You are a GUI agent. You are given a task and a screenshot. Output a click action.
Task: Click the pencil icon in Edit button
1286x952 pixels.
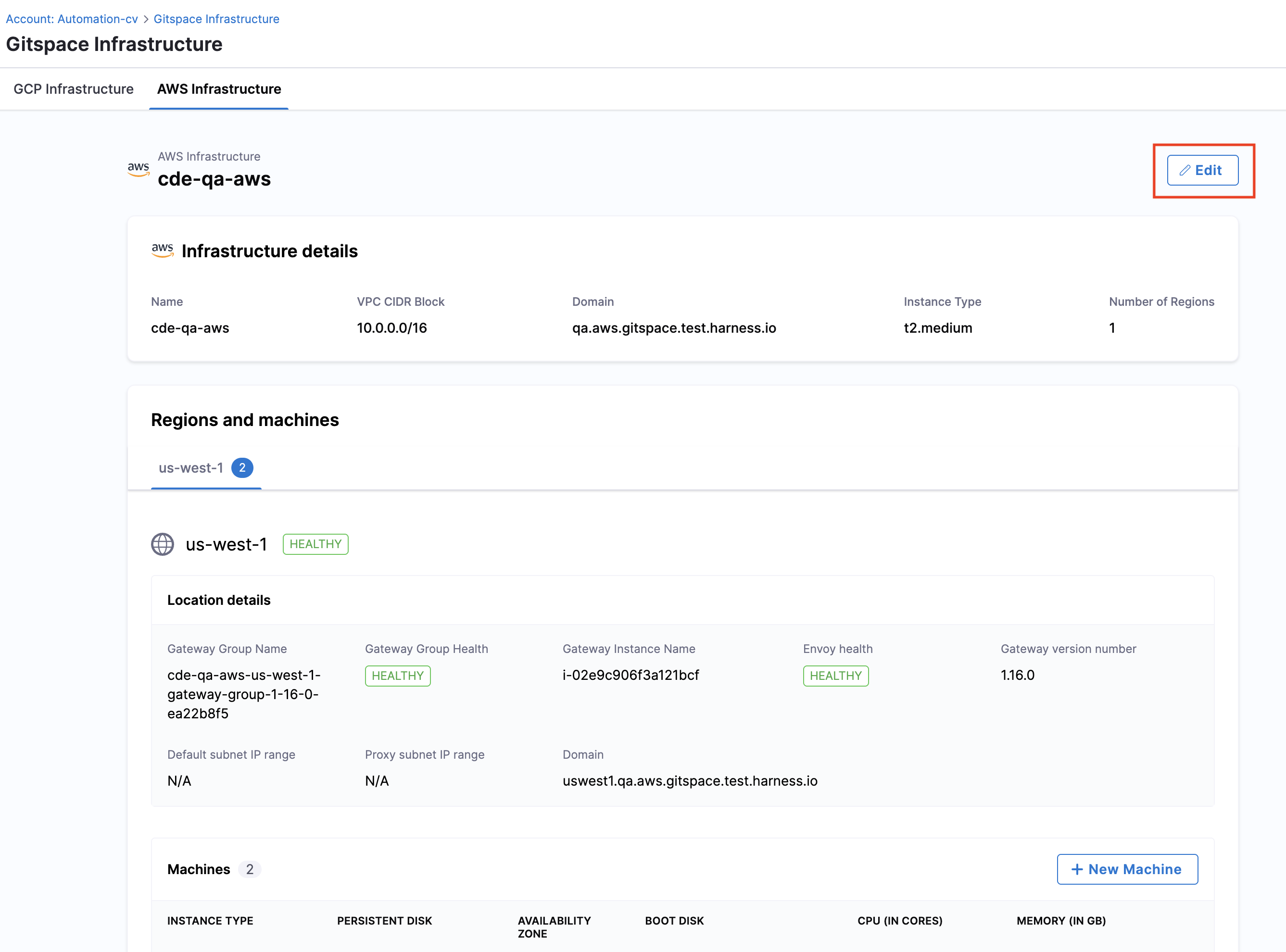(x=1185, y=170)
